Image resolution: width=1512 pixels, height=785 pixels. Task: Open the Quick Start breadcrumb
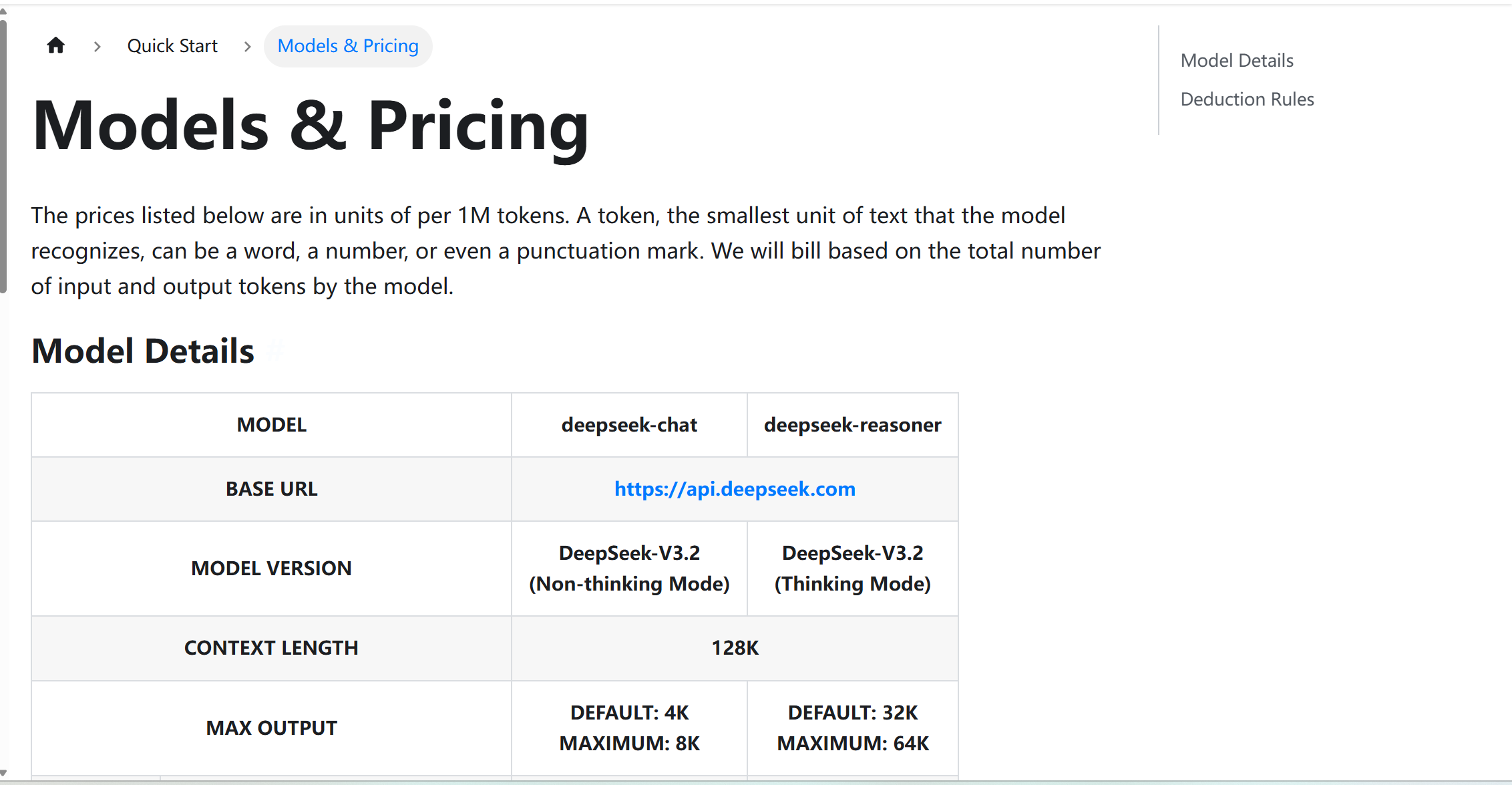click(172, 46)
